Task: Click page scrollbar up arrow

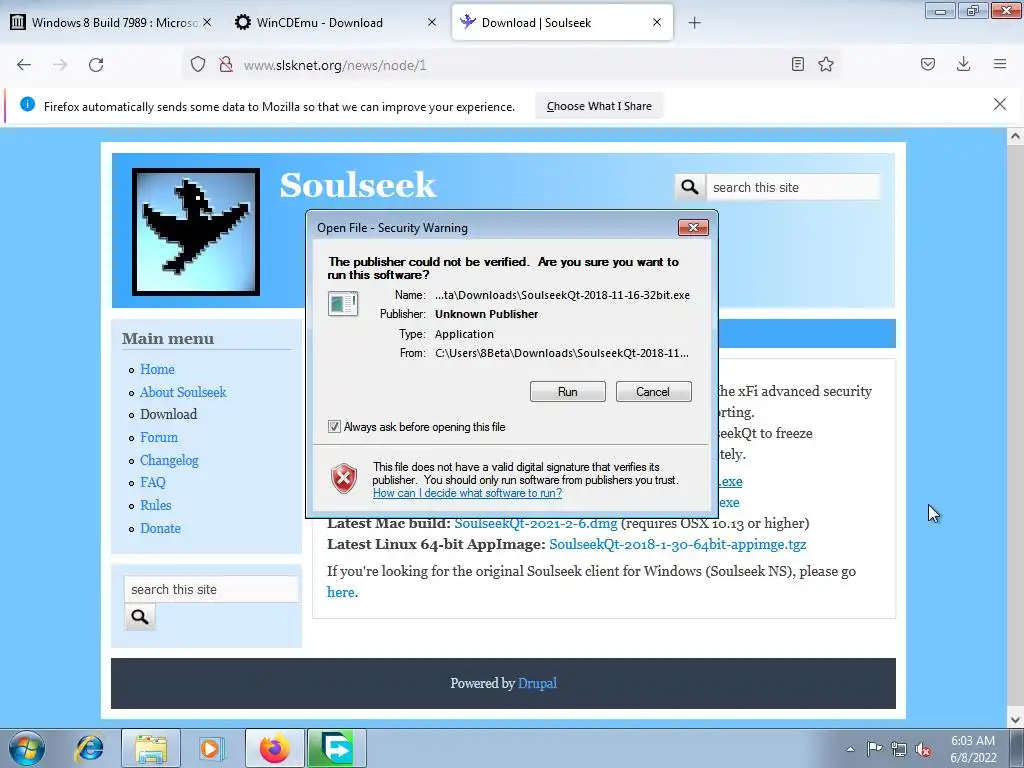Action: [1015, 136]
